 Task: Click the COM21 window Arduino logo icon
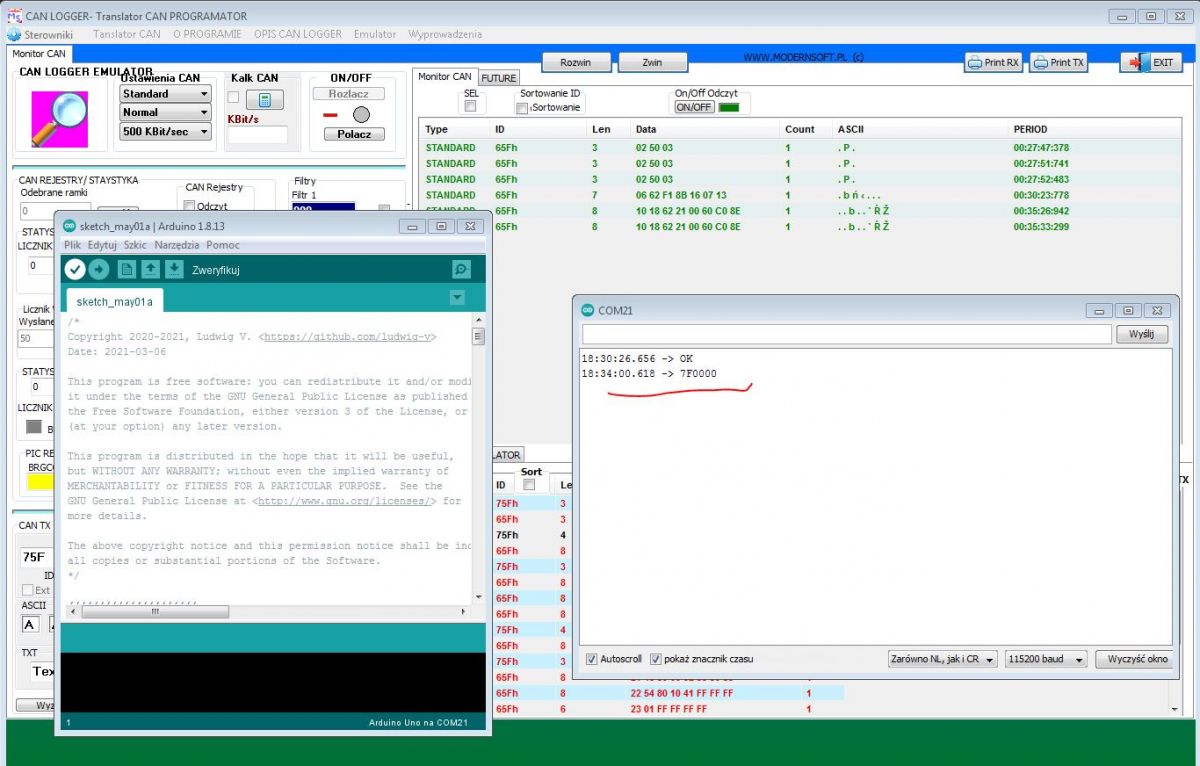588,310
